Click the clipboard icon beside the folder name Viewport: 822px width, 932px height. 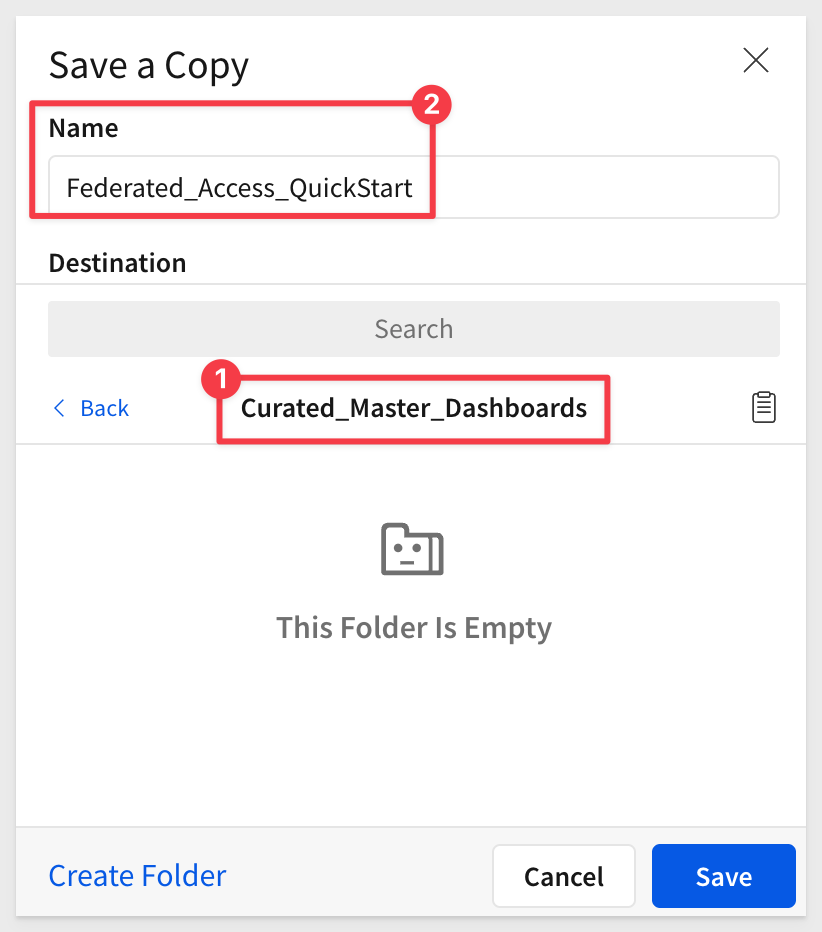pos(763,407)
